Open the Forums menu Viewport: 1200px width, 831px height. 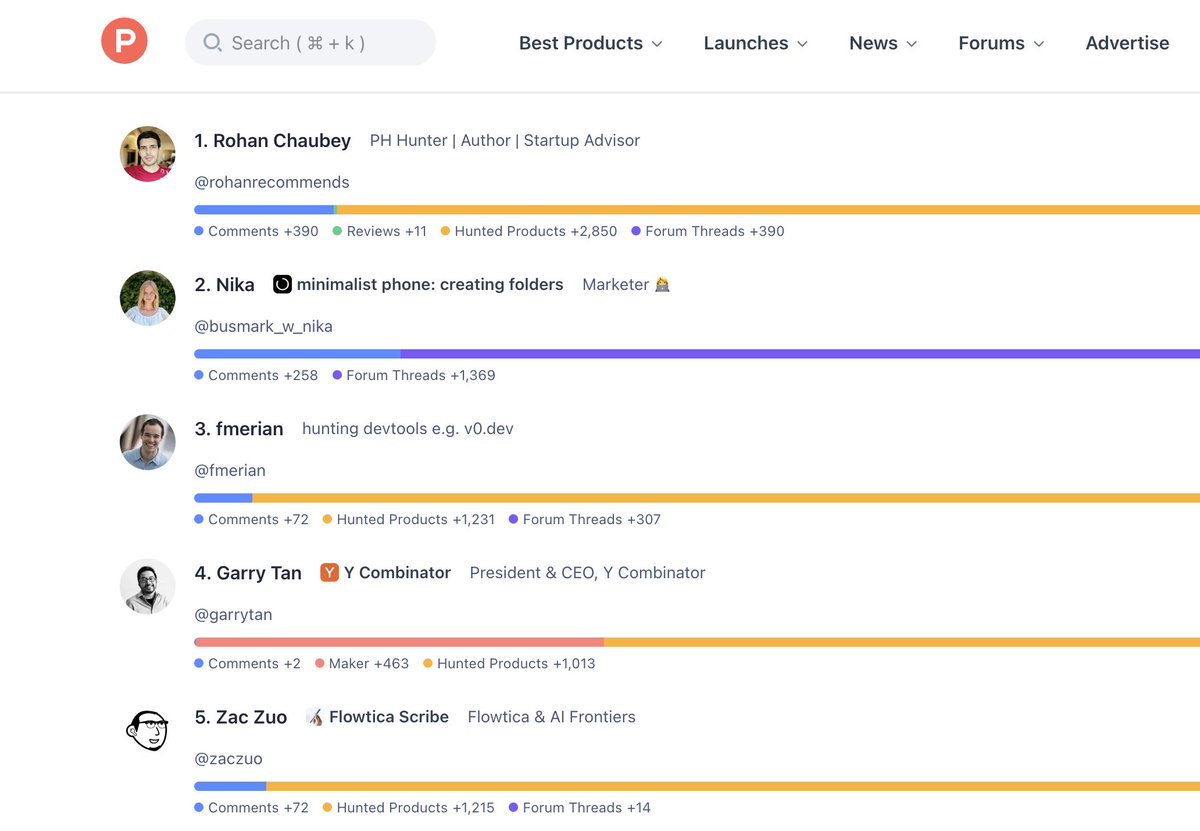coord(1001,43)
